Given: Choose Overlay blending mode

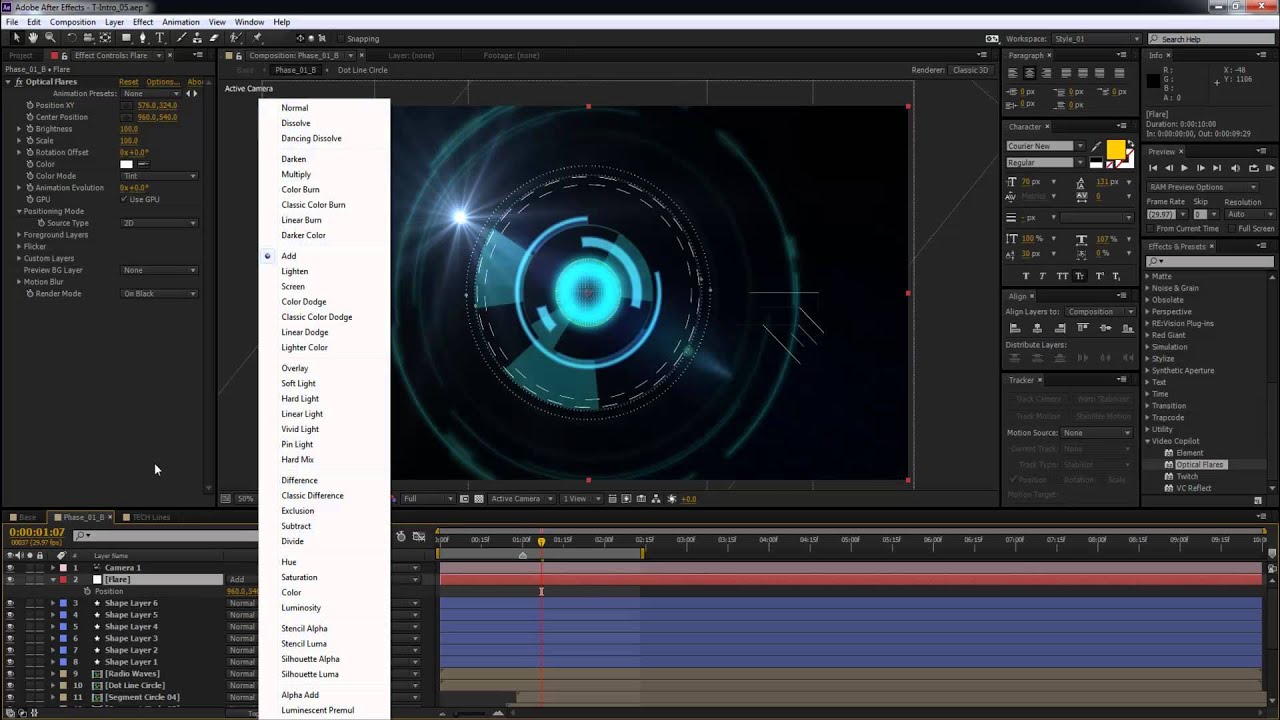Looking at the screenshot, I should (x=295, y=368).
